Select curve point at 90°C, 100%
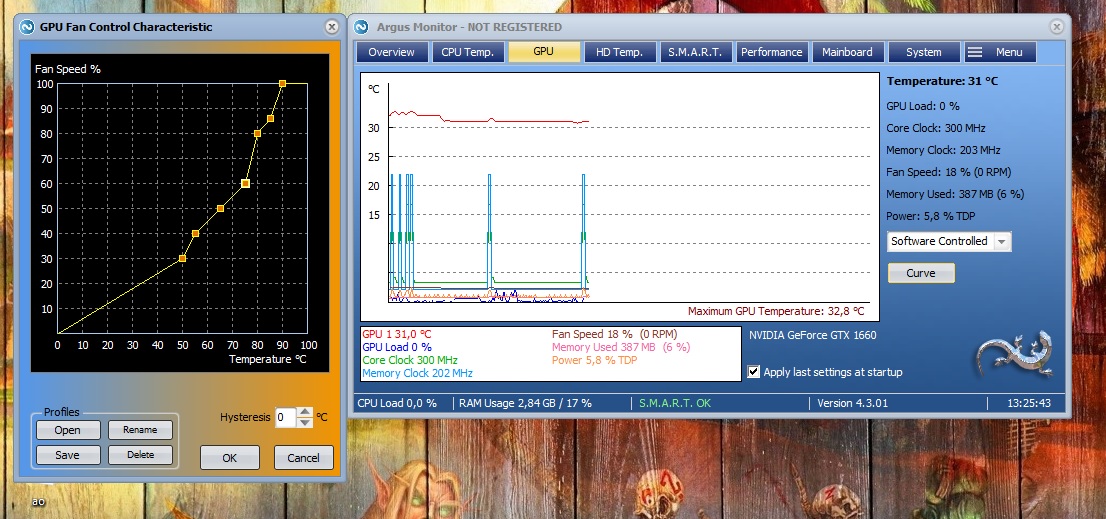Image resolution: width=1106 pixels, height=519 pixels. pos(282,83)
